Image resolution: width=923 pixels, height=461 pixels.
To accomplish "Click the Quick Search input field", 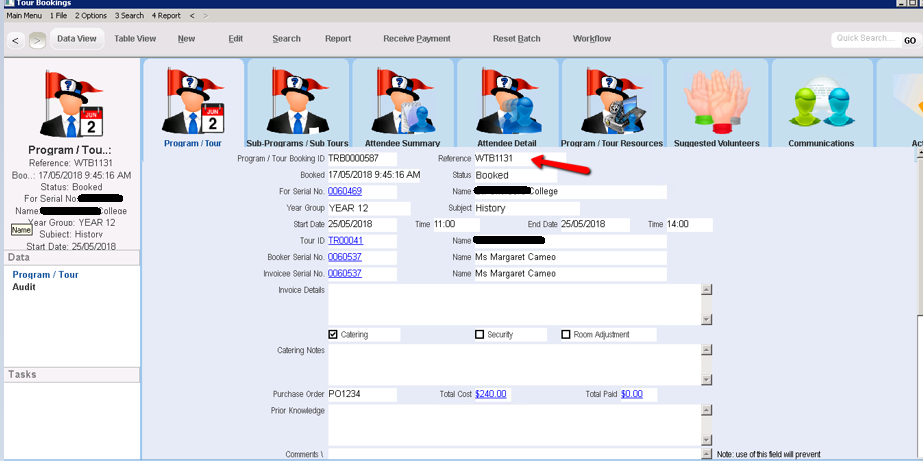I will click(x=866, y=39).
